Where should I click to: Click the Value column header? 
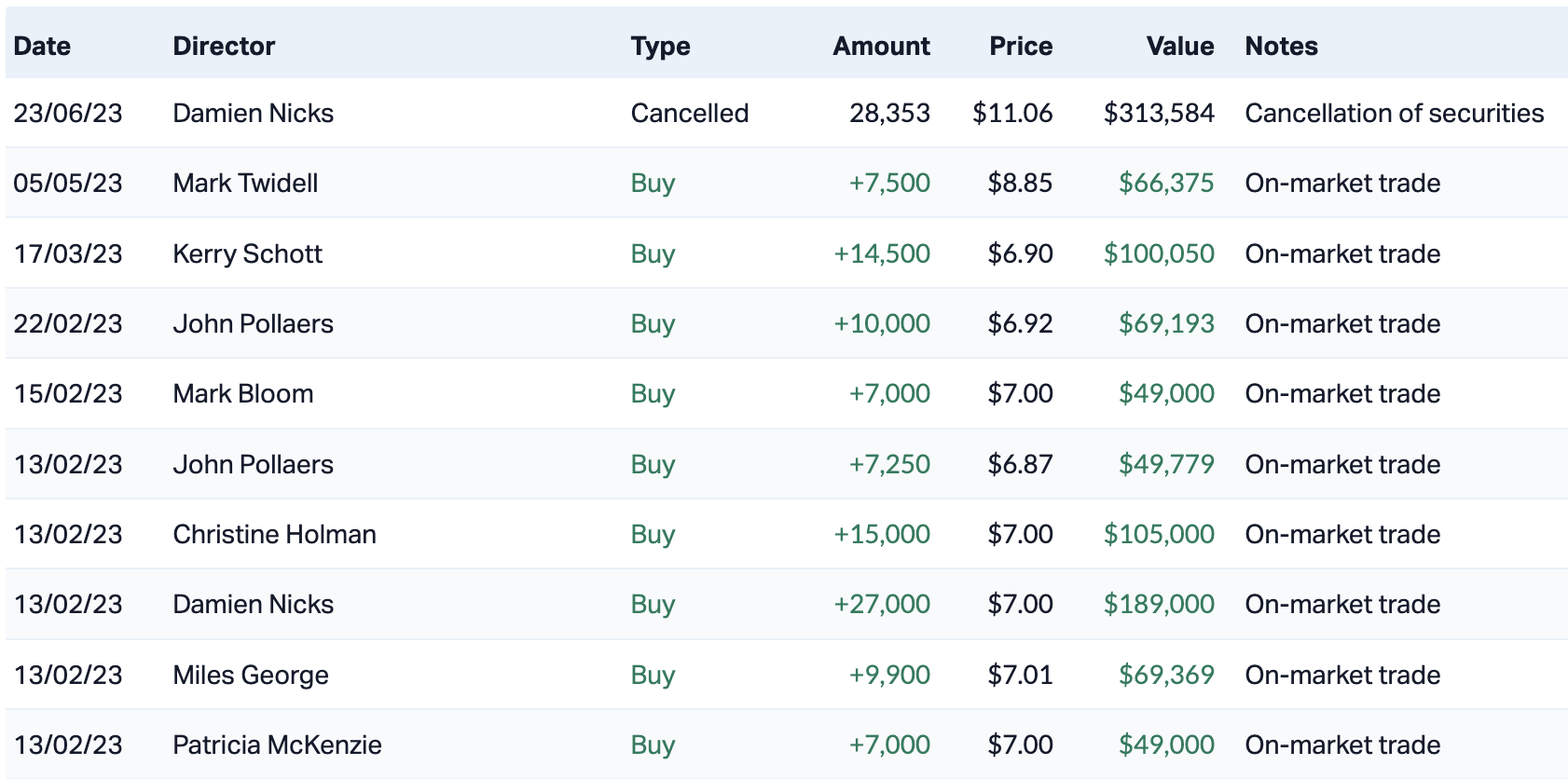(x=1179, y=46)
